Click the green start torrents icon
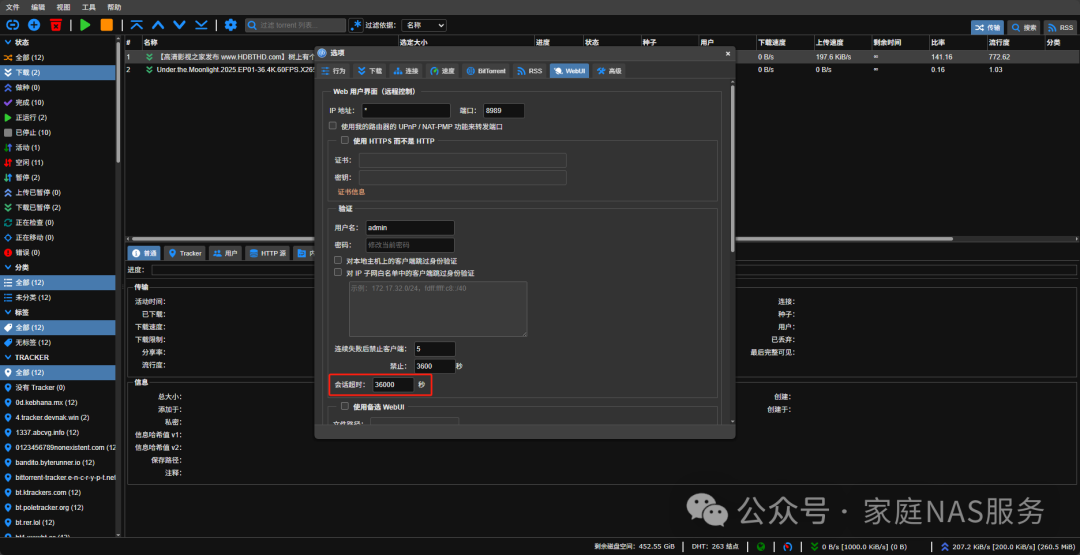 tap(85, 25)
